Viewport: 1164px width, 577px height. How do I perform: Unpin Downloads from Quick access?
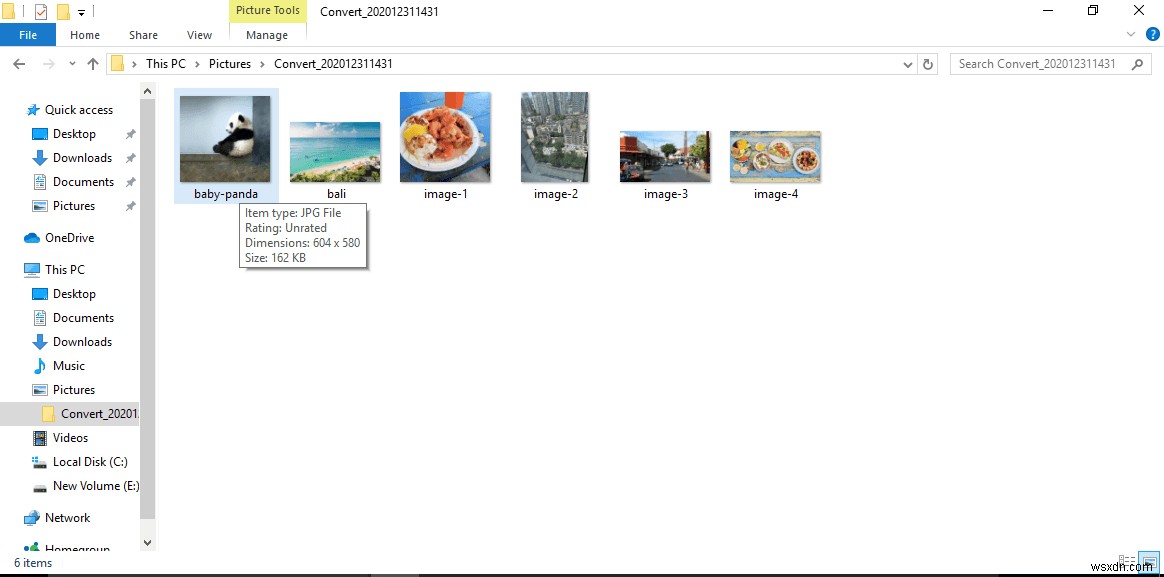coord(130,157)
